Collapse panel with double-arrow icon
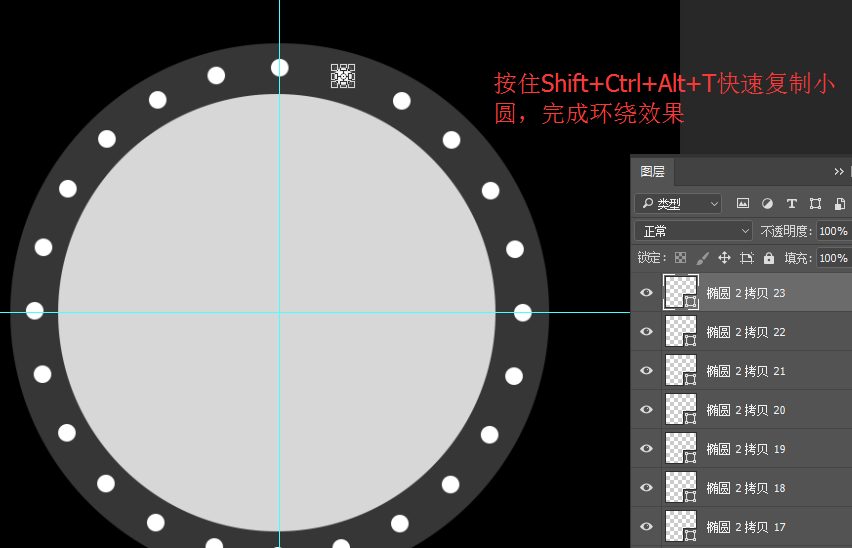 pos(839,172)
